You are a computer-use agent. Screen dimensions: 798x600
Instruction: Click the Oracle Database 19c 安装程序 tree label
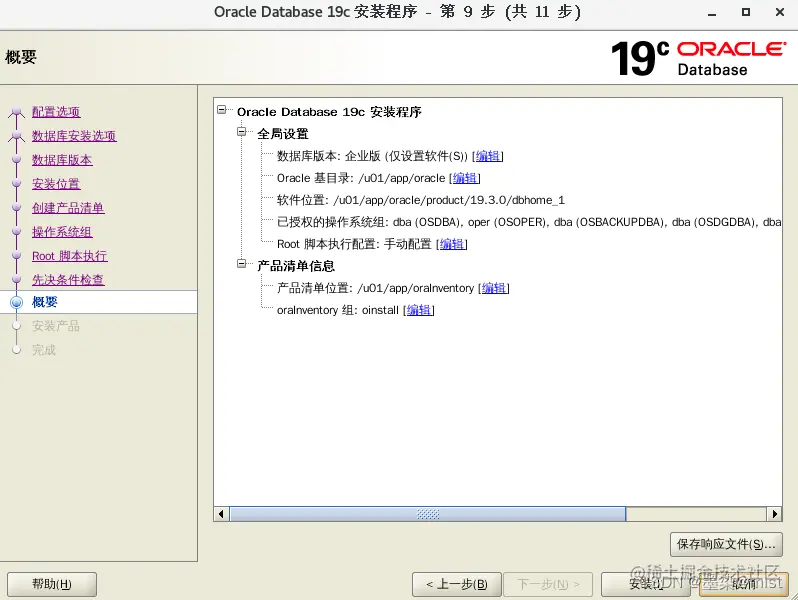[329, 111]
